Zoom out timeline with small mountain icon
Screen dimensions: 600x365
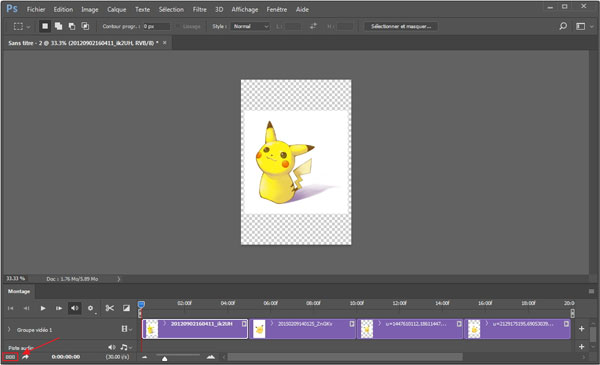point(145,357)
